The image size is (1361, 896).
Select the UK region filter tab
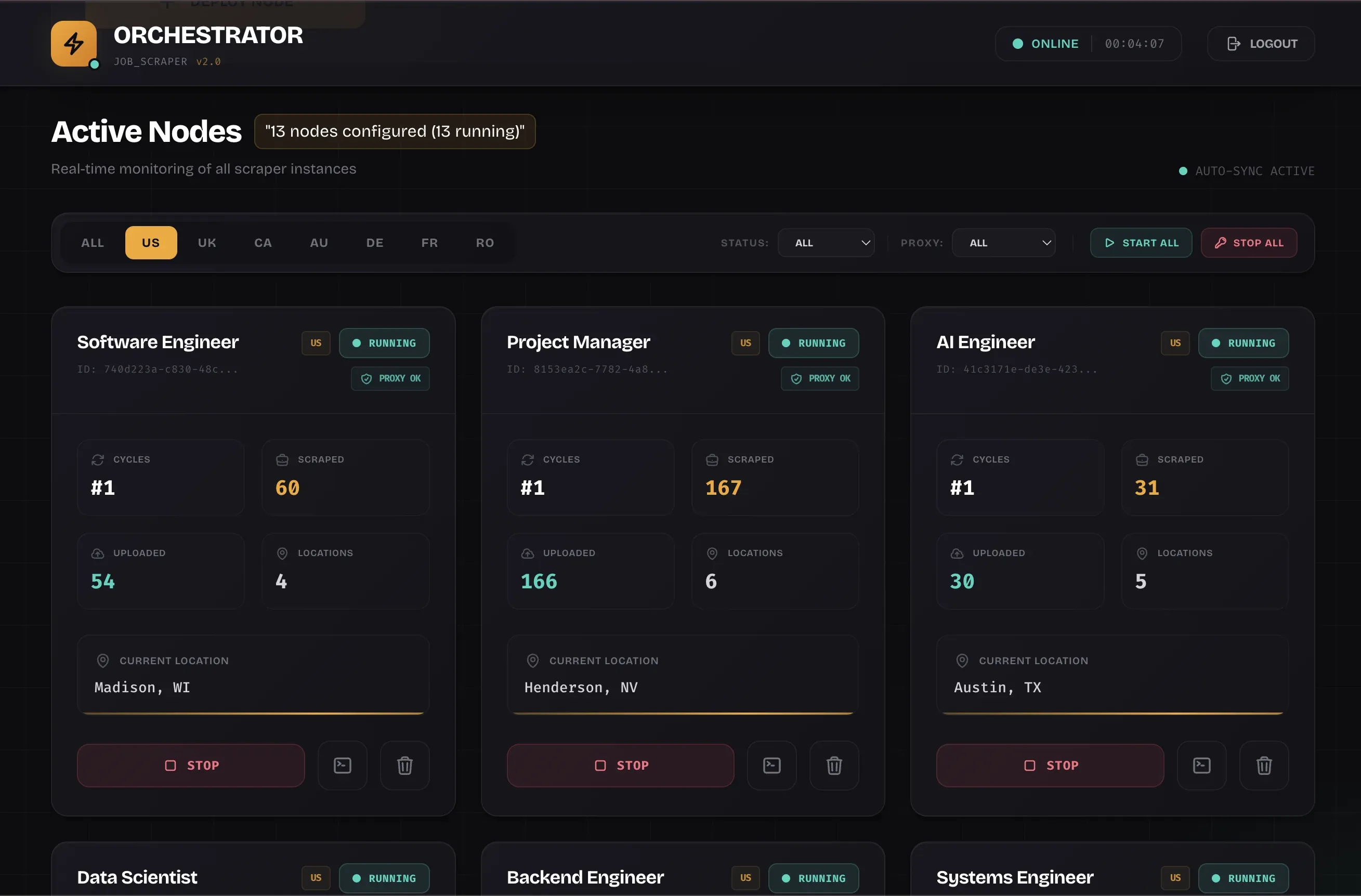206,242
